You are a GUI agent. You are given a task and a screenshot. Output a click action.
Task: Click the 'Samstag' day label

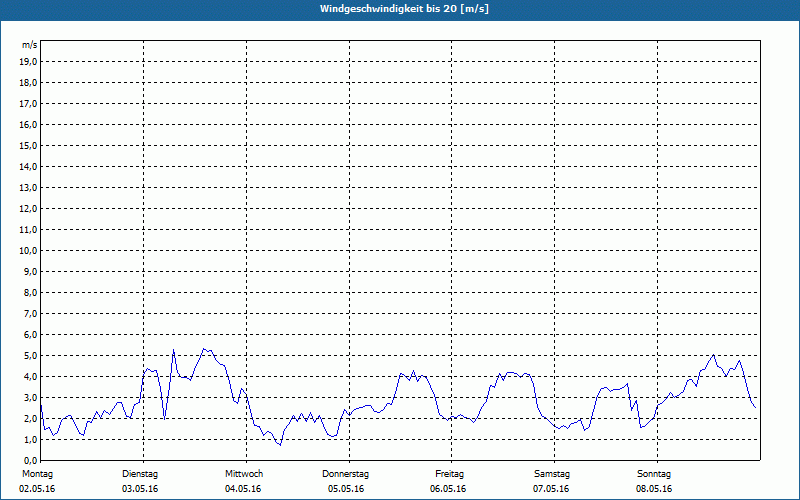pyautogui.click(x=552, y=474)
